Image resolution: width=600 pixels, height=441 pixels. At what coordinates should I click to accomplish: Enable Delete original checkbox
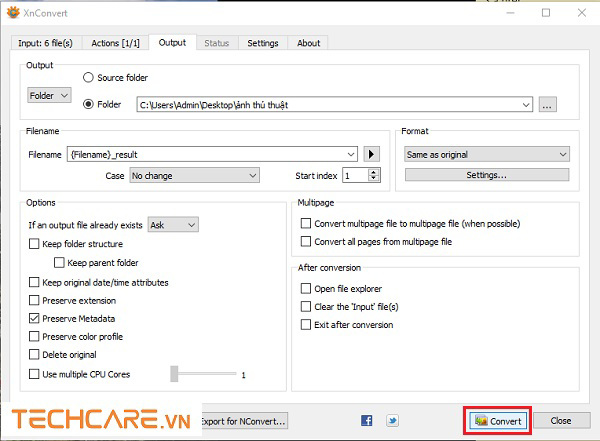pos(34,354)
